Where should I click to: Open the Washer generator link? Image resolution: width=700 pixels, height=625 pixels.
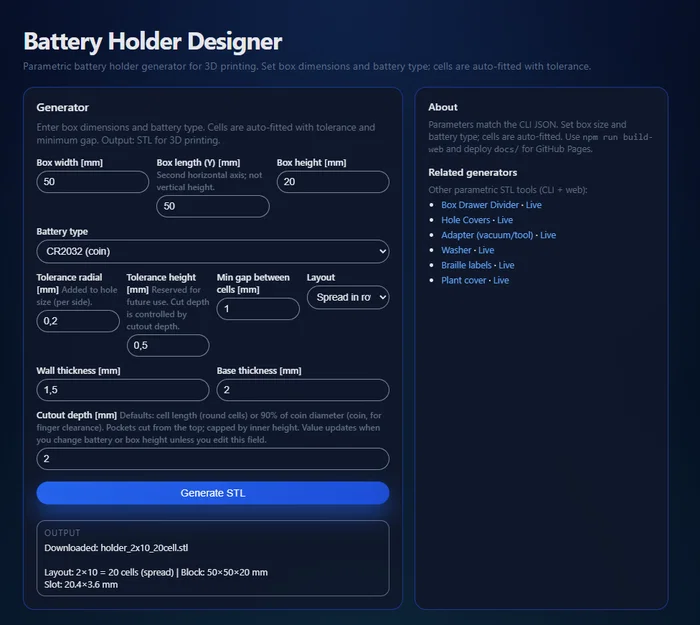(x=456, y=250)
